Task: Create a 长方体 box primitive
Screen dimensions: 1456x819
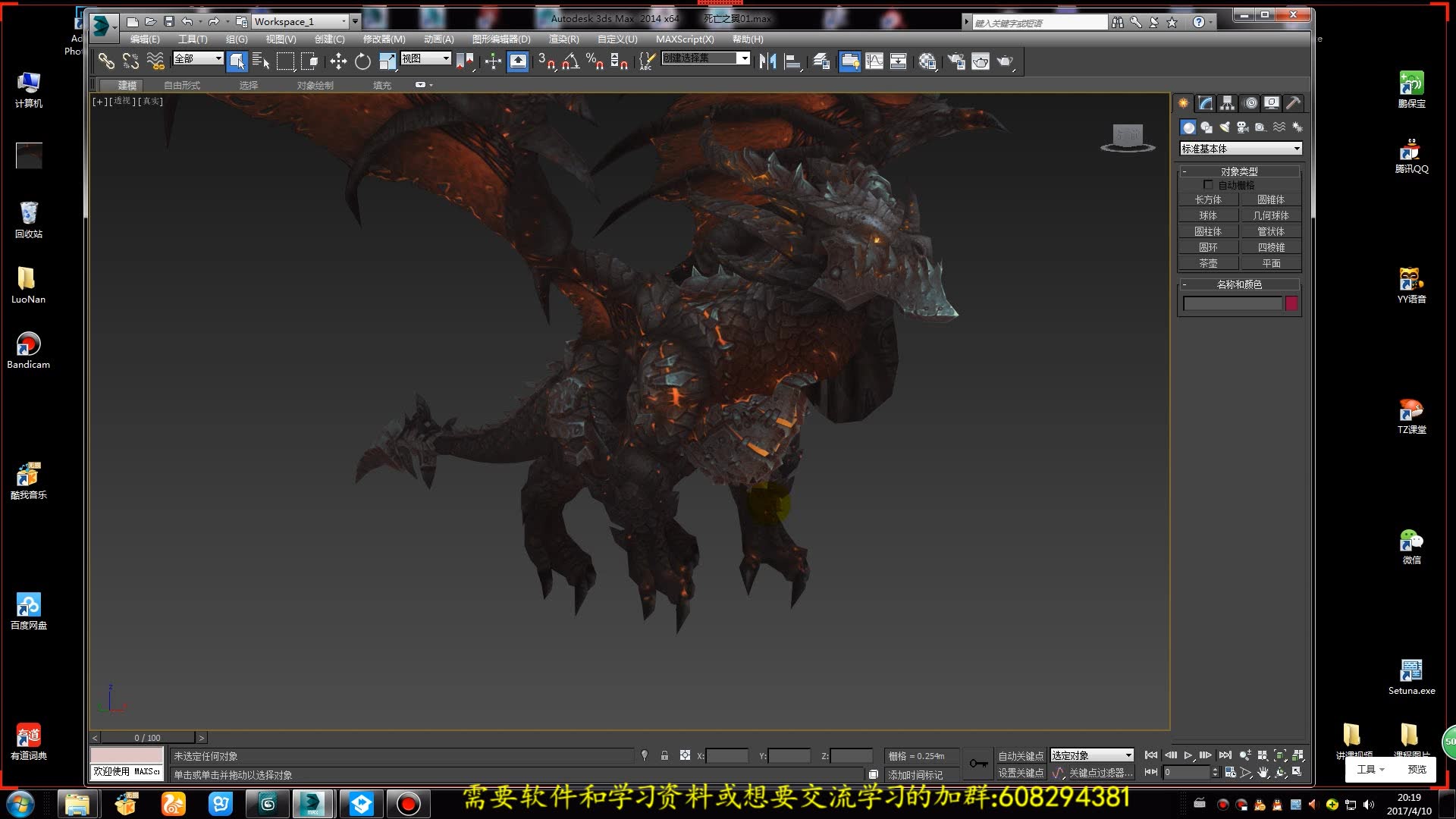Action: click(1208, 200)
